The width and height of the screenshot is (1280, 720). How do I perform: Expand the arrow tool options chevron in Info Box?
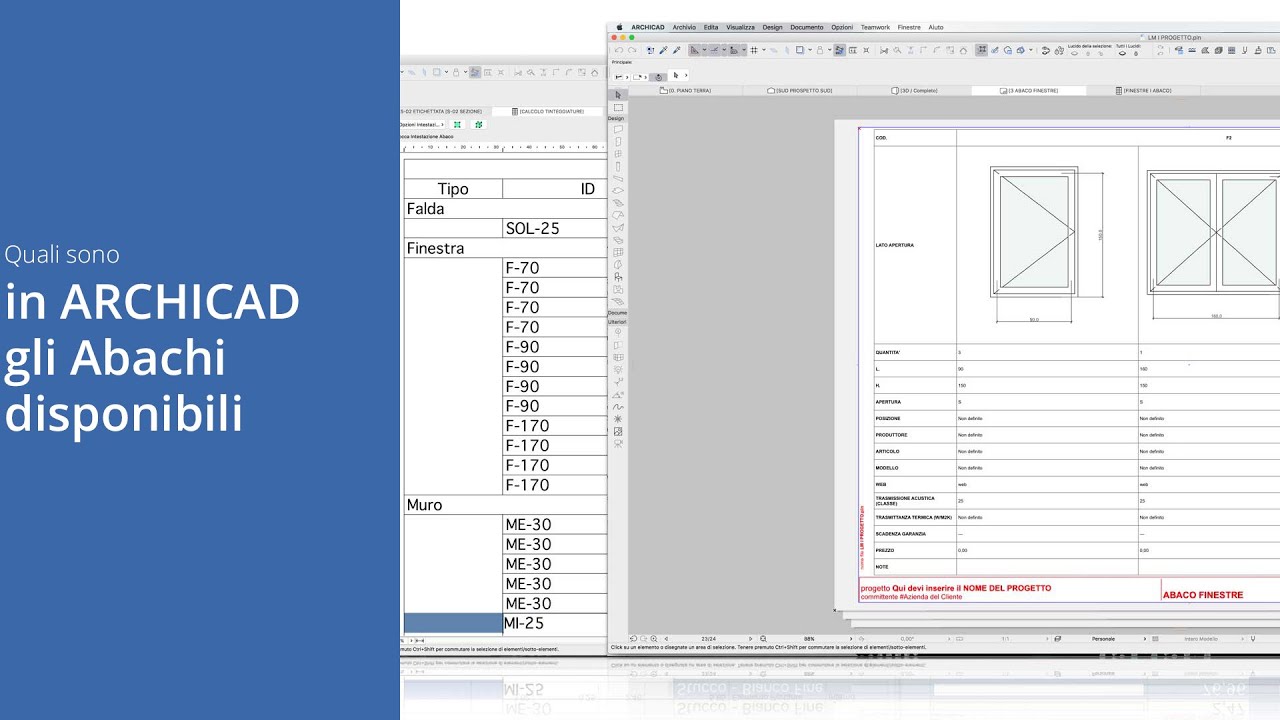pyautogui.click(x=686, y=75)
